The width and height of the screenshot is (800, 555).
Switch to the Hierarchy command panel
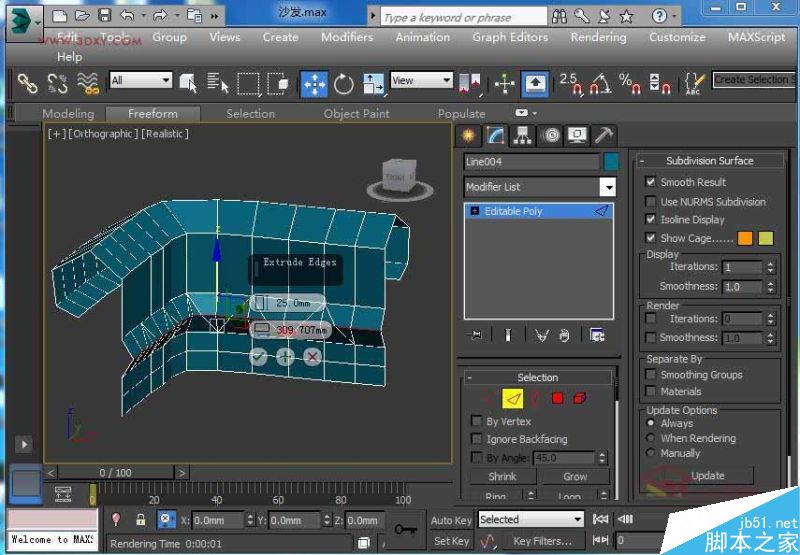point(522,136)
